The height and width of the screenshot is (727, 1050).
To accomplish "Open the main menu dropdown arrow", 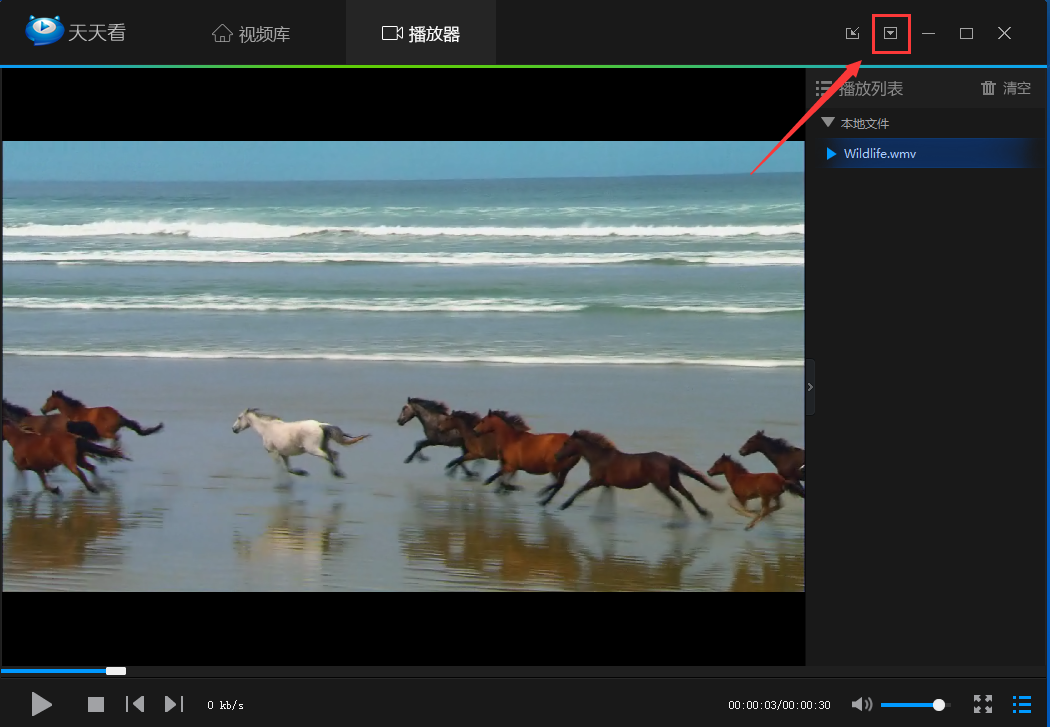I will coord(890,33).
